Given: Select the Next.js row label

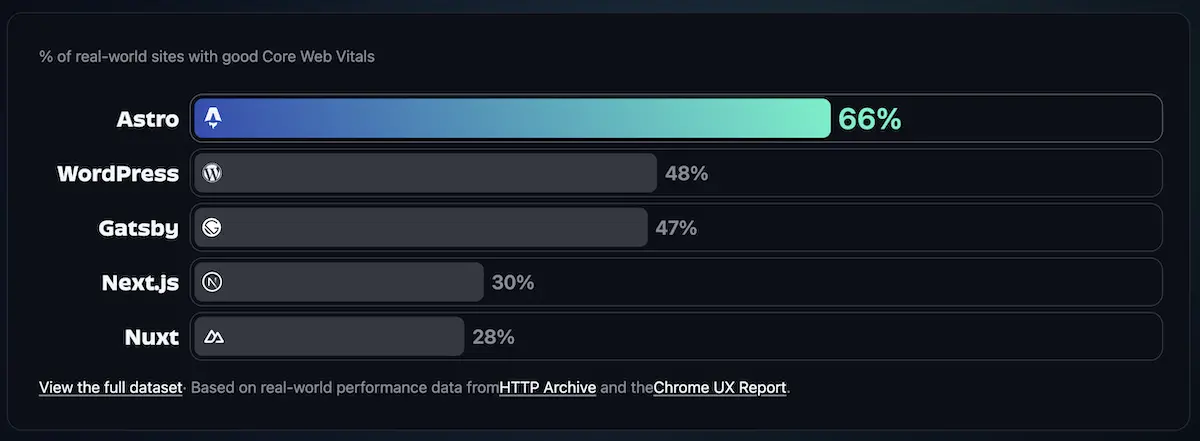Looking at the screenshot, I should click(141, 282).
